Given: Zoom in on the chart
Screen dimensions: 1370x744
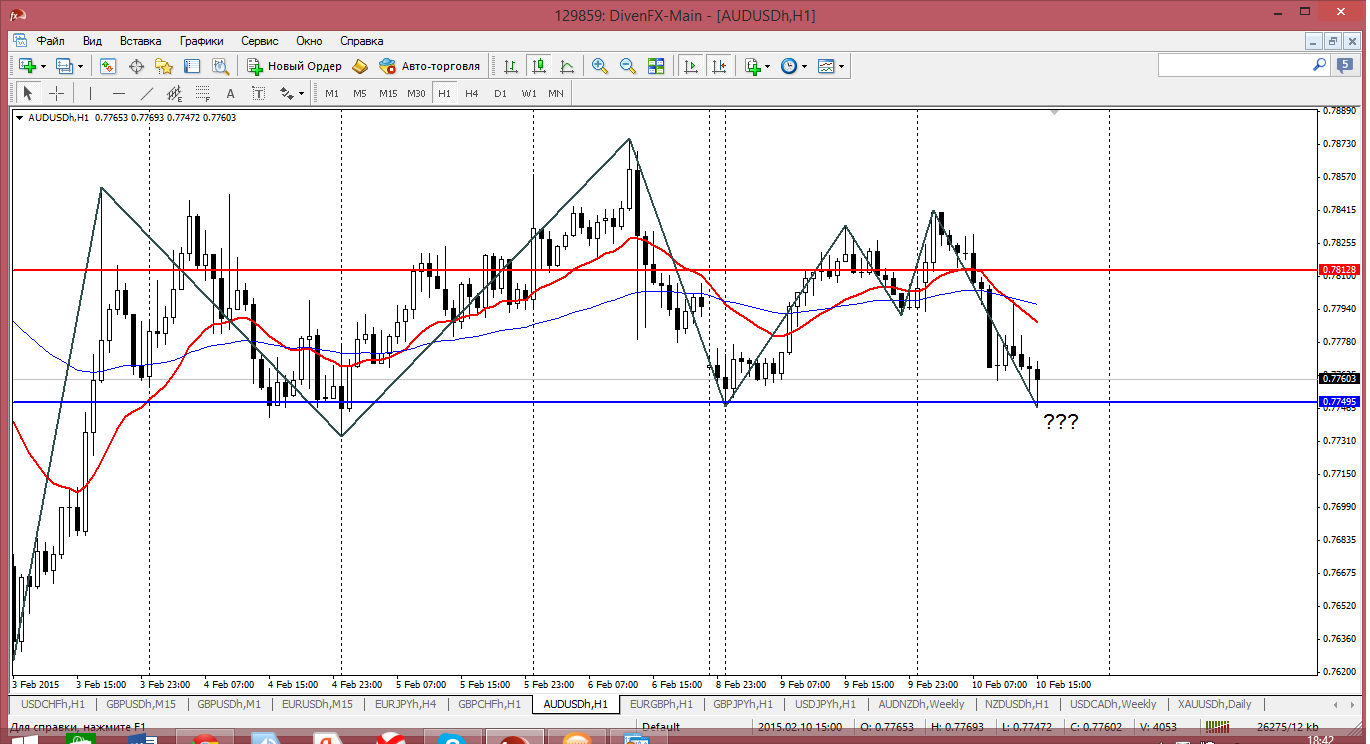Looking at the screenshot, I should pyautogui.click(x=600, y=66).
